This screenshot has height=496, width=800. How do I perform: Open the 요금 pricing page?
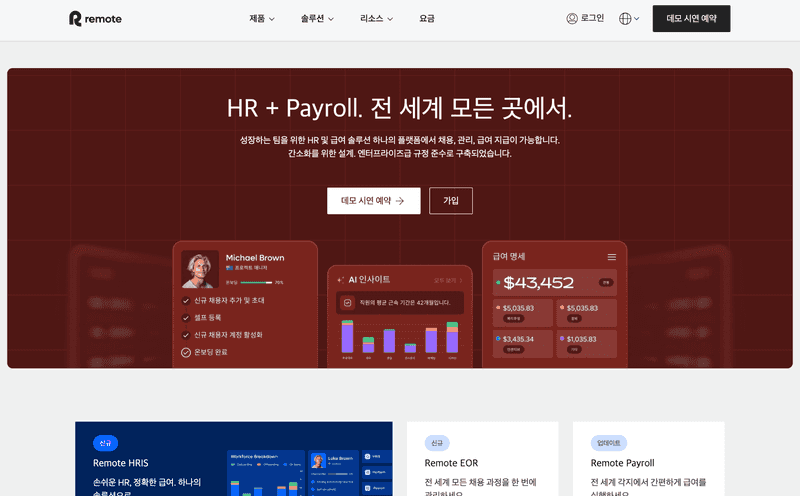point(427,18)
